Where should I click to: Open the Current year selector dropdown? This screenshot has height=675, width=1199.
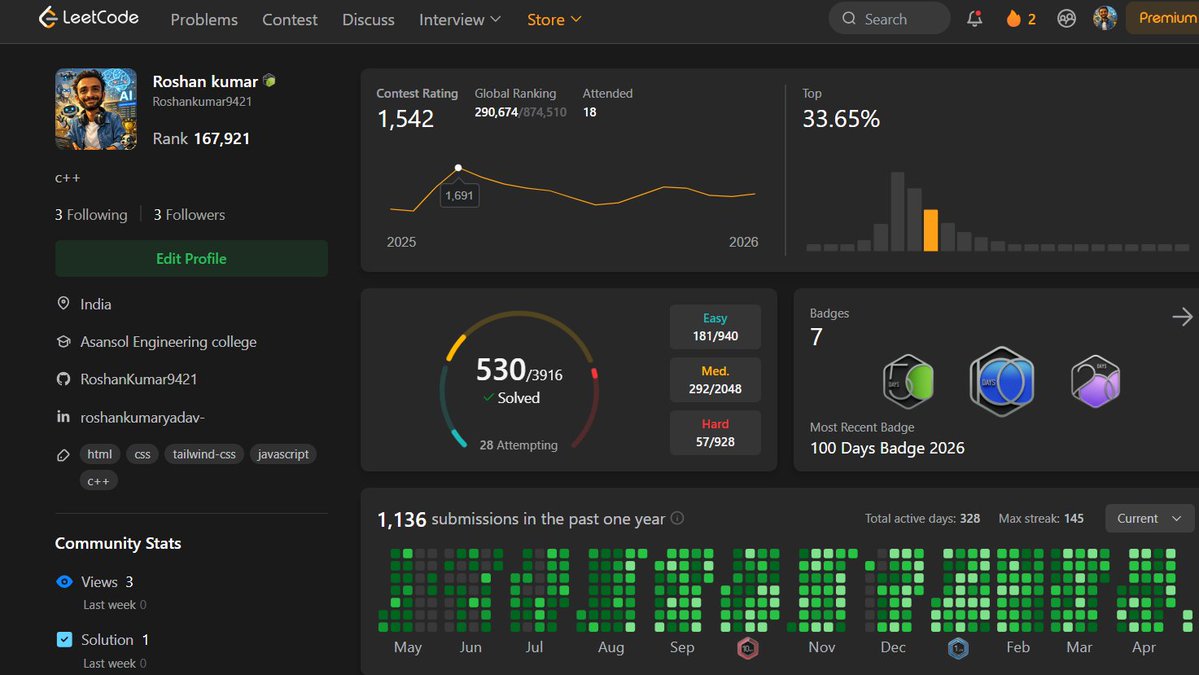[x=1149, y=518]
